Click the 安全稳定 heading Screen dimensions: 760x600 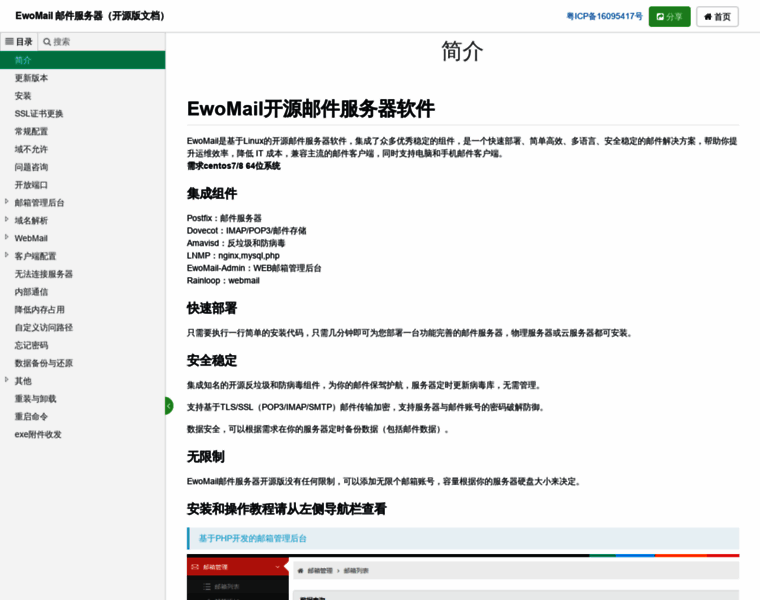212,361
